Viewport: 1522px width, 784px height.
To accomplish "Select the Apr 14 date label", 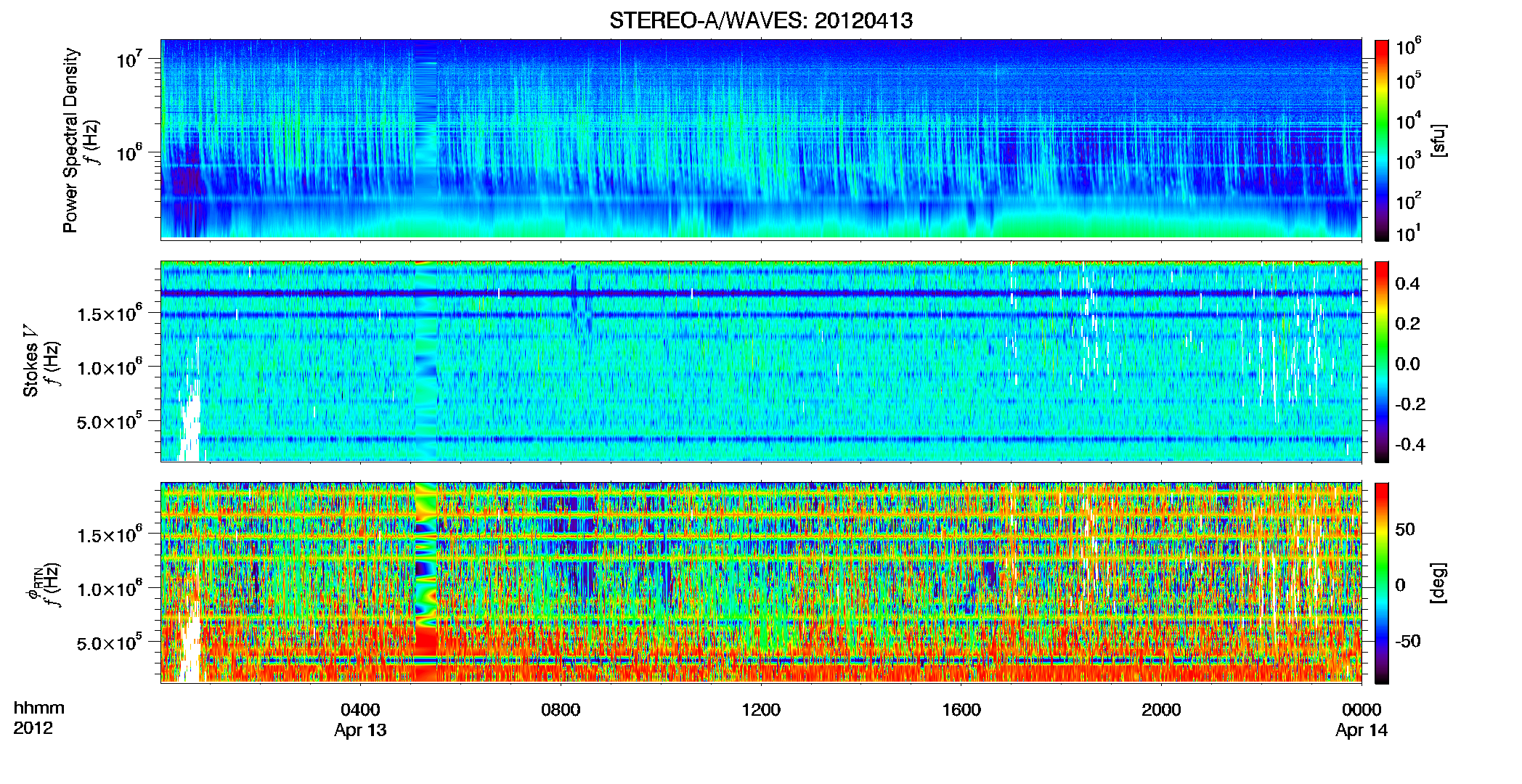I will [1362, 730].
